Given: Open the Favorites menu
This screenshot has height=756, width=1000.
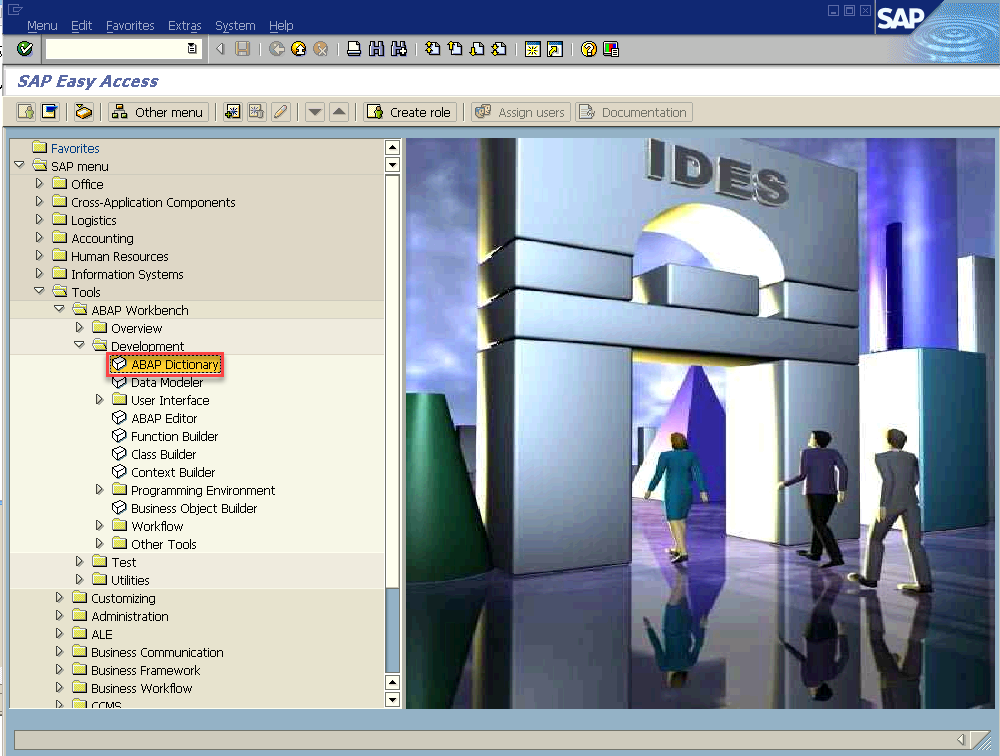Looking at the screenshot, I should pyautogui.click(x=130, y=26).
